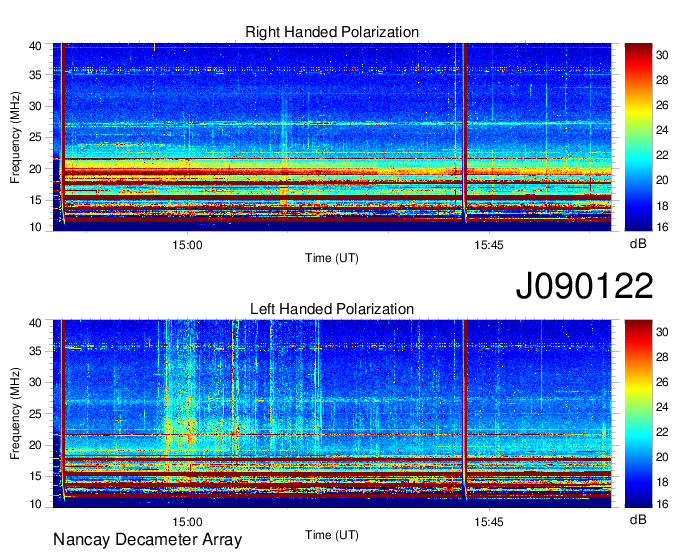The width and height of the screenshot is (680, 552).
Task: Click the dB label under the left-handed plot's color bar
Action: point(638,519)
